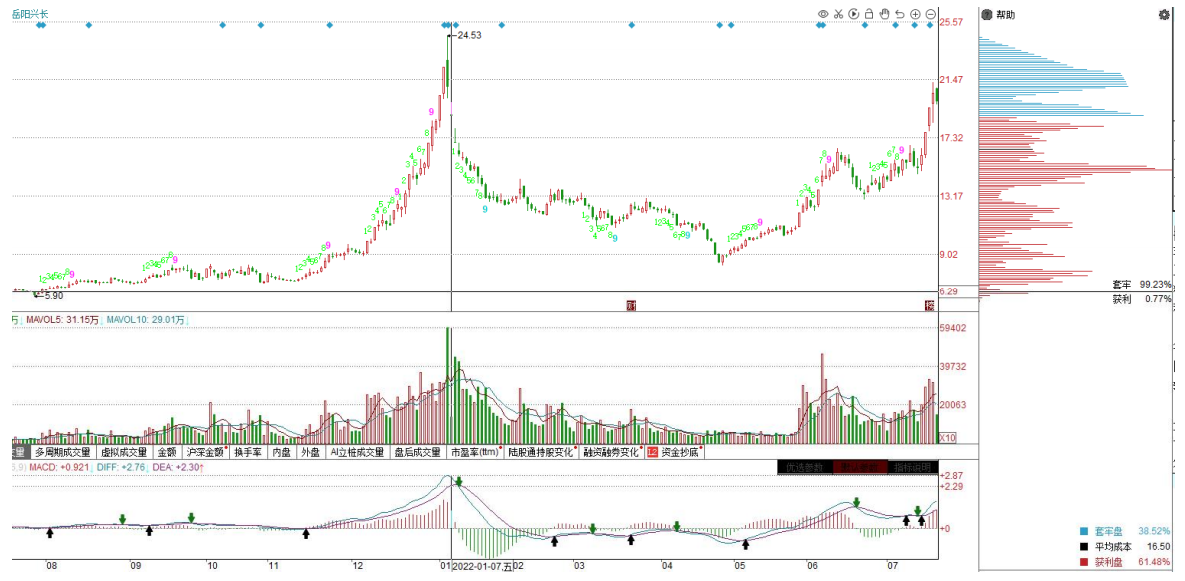Click the 岳阳兴长 stock name label
Image resolution: width=1185 pixels, height=581 pixels.
click(x=30, y=14)
